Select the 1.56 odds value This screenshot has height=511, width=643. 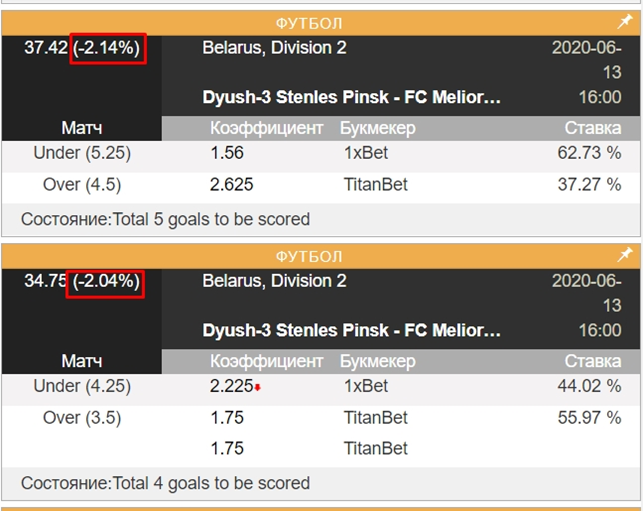tap(227, 153)
